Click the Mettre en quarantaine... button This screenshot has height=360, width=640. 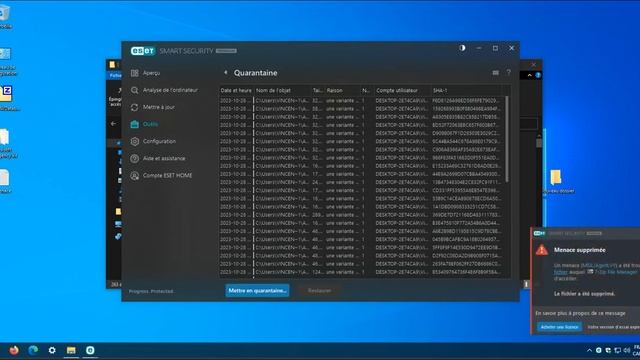click(258, 291)
